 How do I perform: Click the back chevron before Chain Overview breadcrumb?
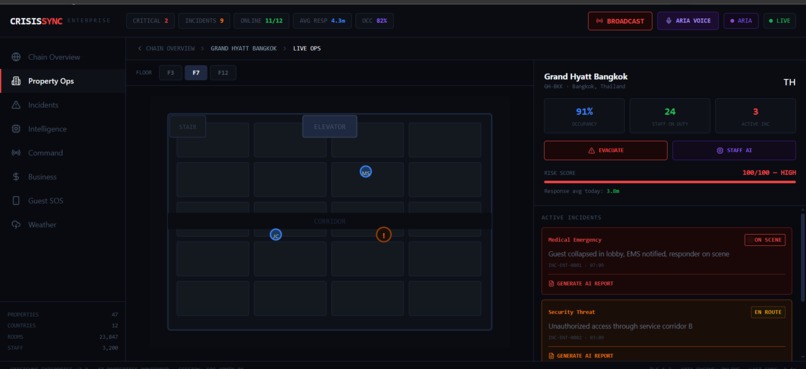139,48
